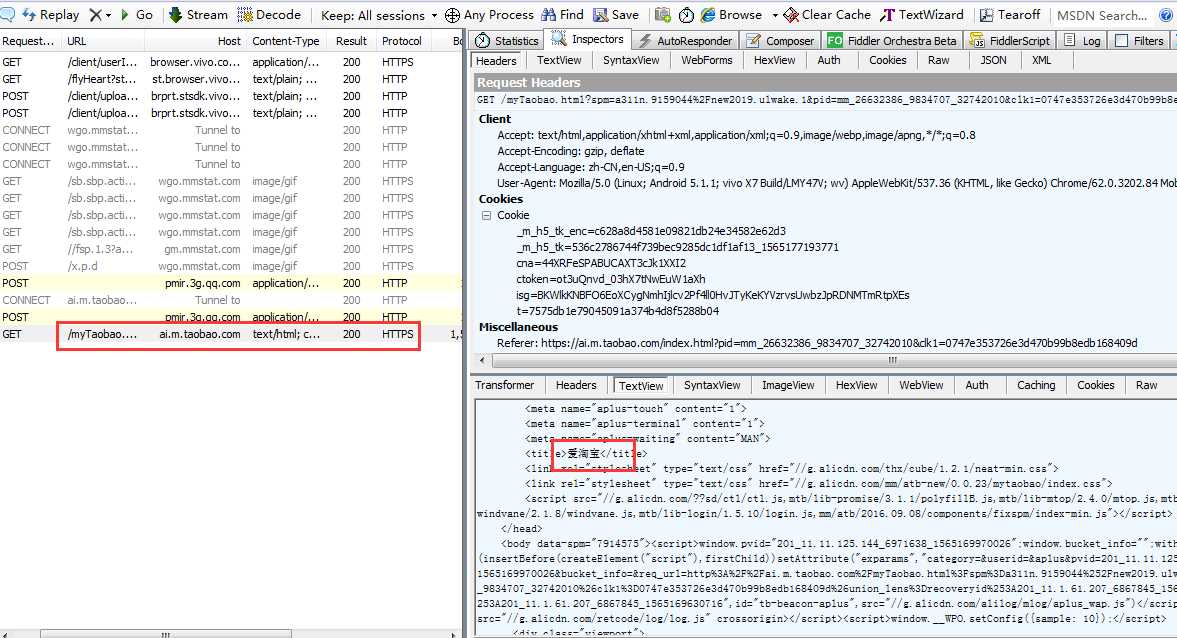Open the TextWizard tool
Viewport: 1177px width, 638px height.
point(923,14)
